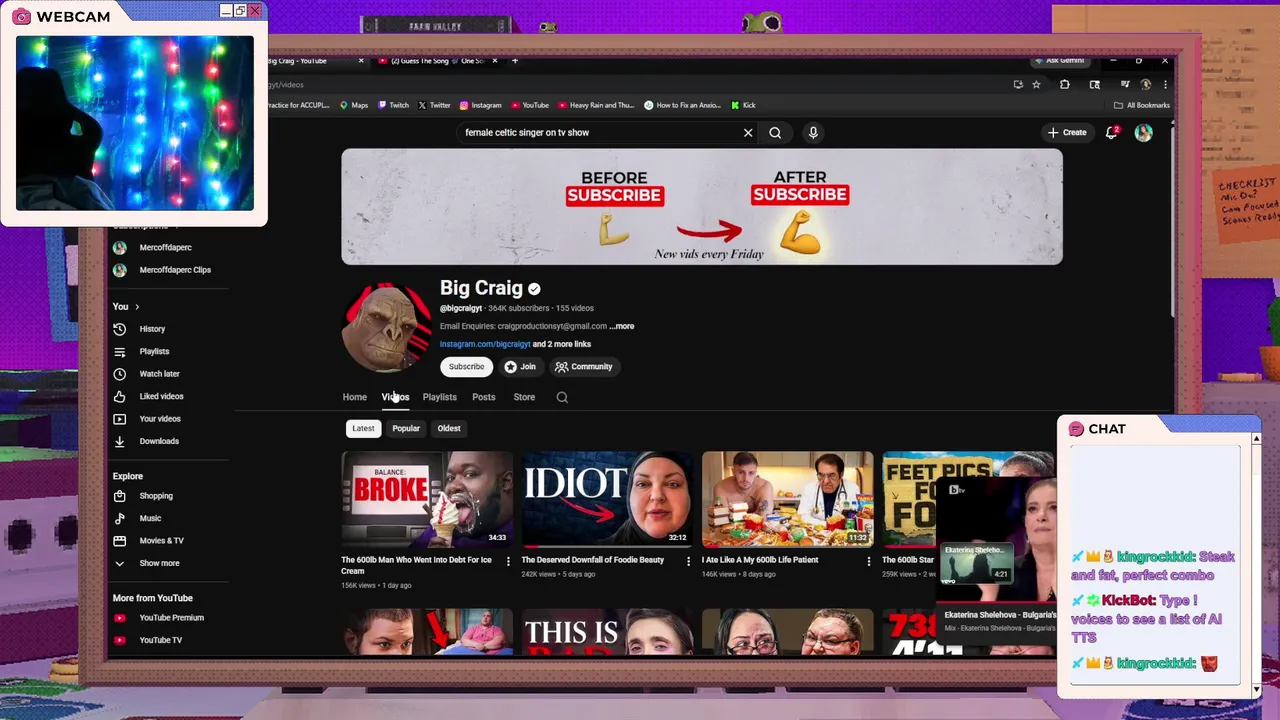Screen dimensions: 1280x720
Task: Open instagram.com/bigcraigyt link
Action: pyautogui.click(x=485, y=344)
